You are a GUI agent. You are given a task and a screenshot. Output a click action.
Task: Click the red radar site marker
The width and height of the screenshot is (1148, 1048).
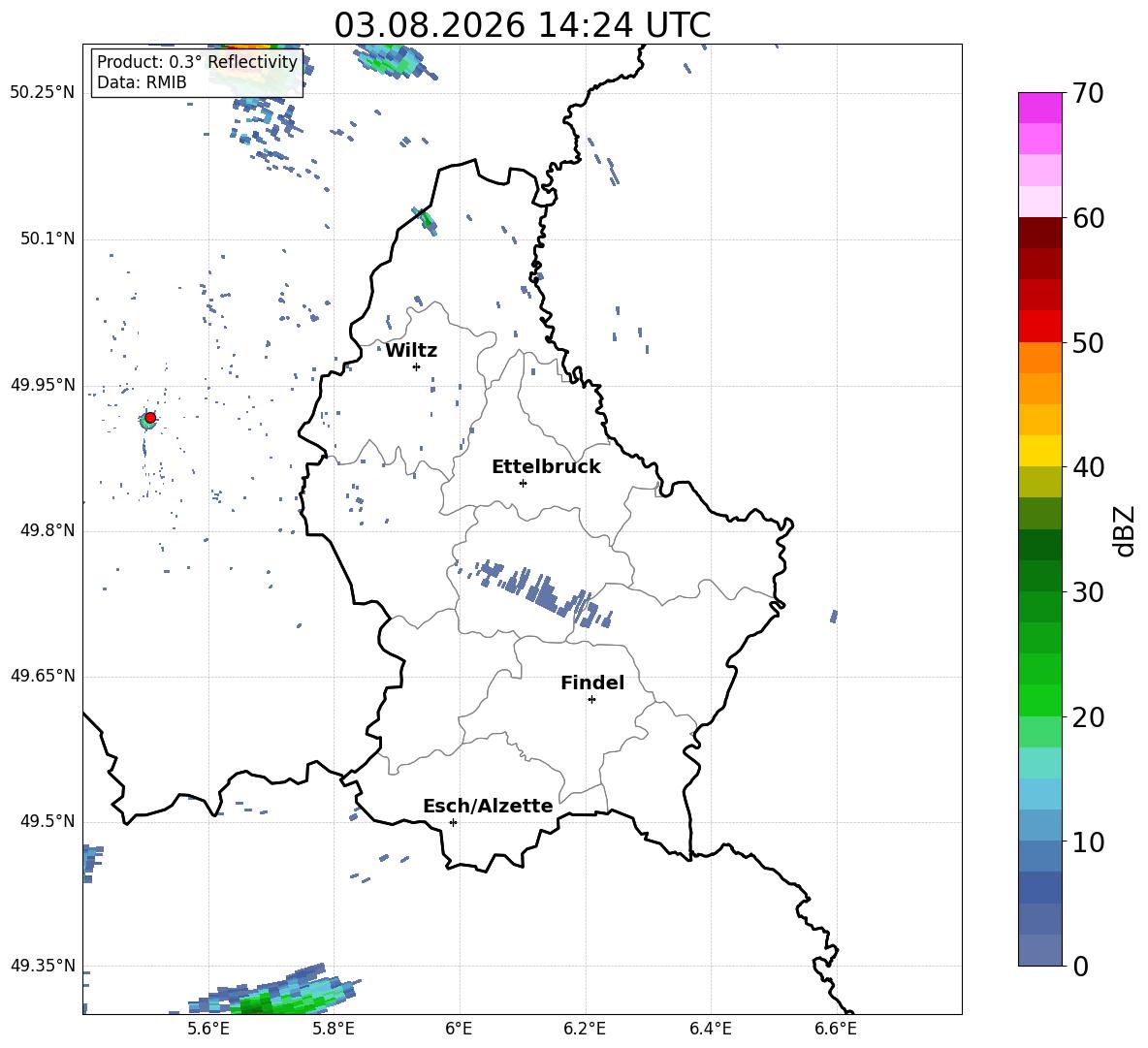pos(150,418)
